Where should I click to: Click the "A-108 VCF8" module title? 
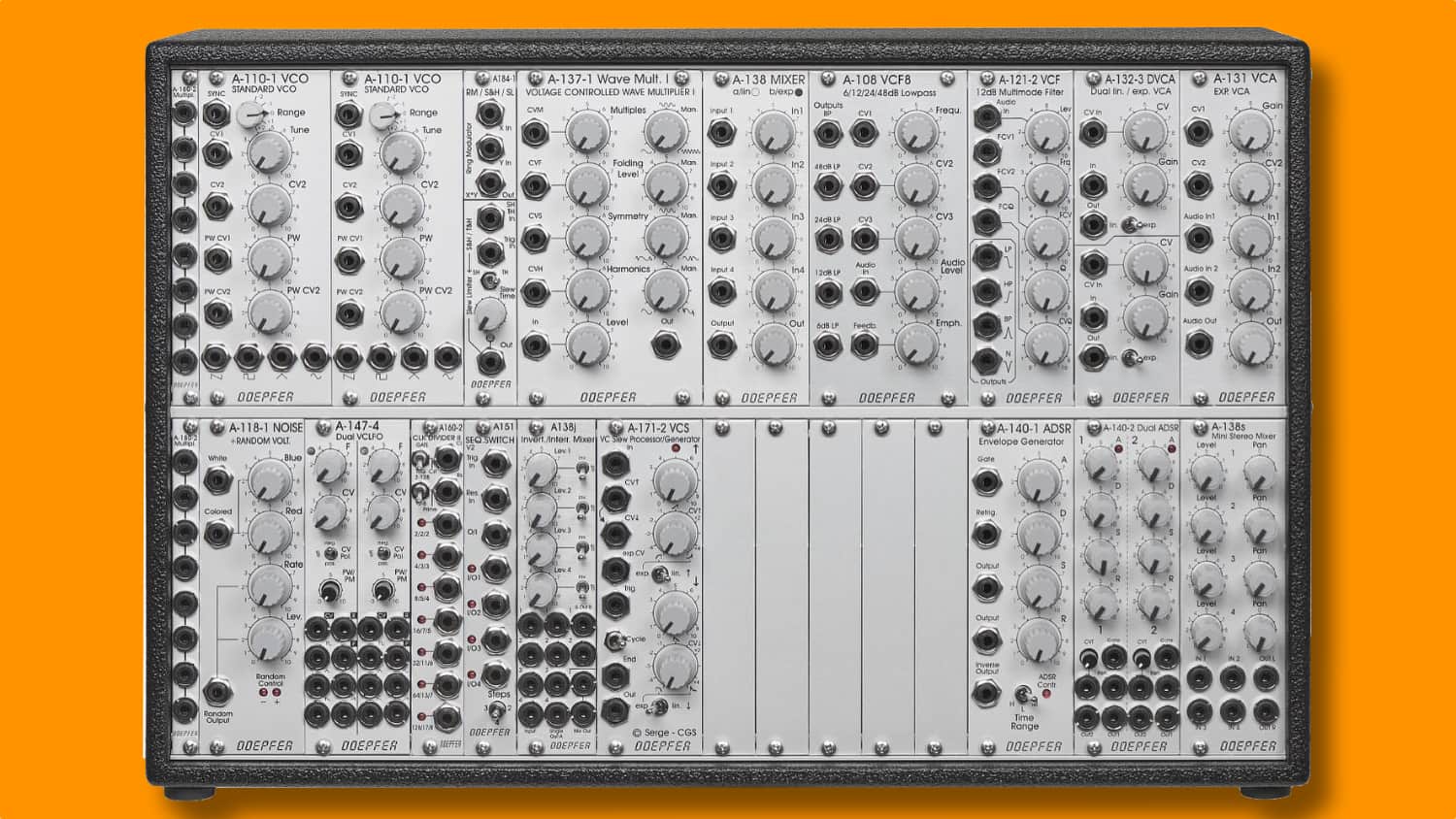877,80
